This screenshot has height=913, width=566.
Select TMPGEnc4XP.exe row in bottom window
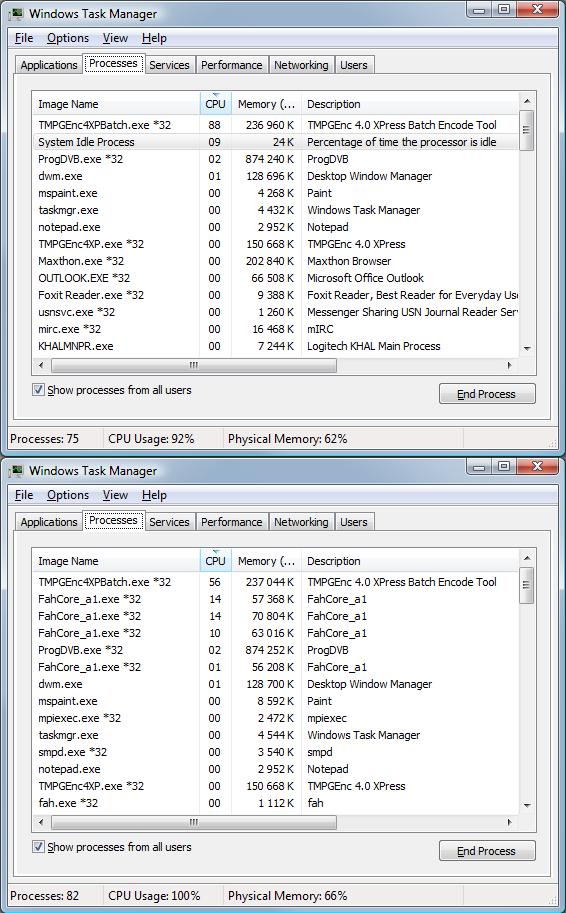tap(275, 785)
